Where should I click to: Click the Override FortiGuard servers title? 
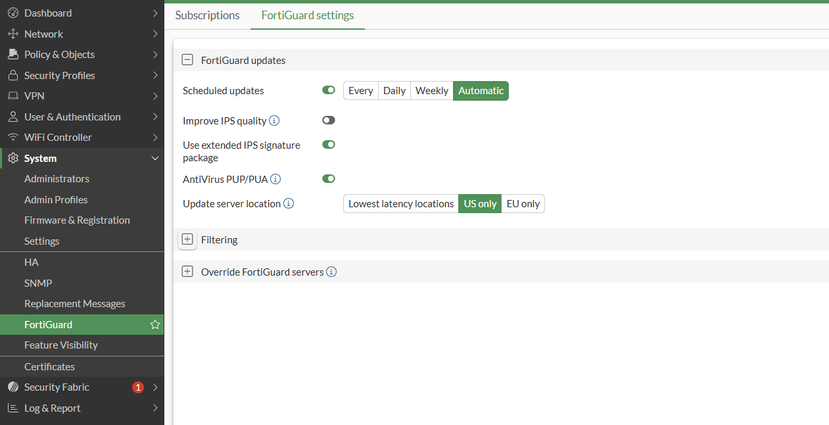click(x=262, y=272)
